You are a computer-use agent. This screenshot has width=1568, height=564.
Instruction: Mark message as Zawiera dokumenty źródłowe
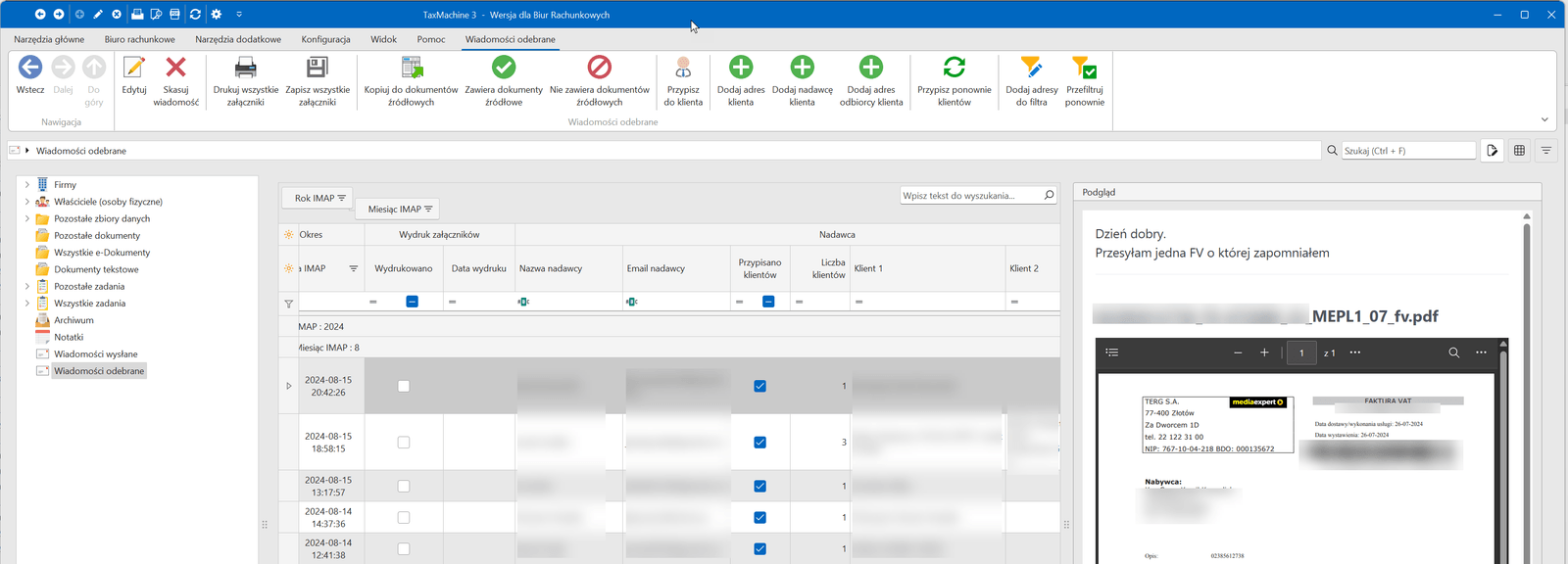[504, 68]
